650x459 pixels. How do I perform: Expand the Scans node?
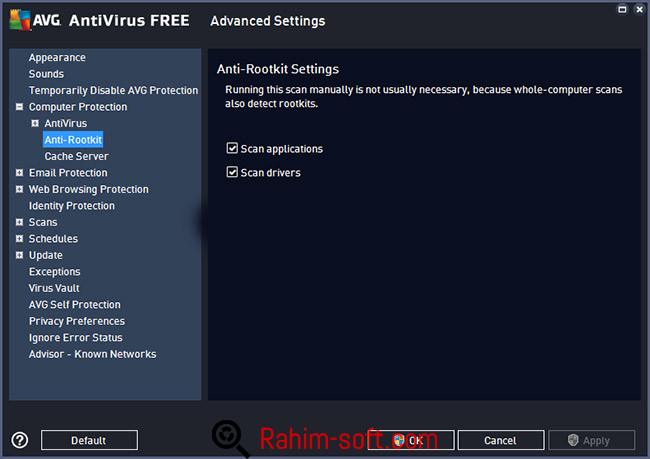(x=19, y=222)
